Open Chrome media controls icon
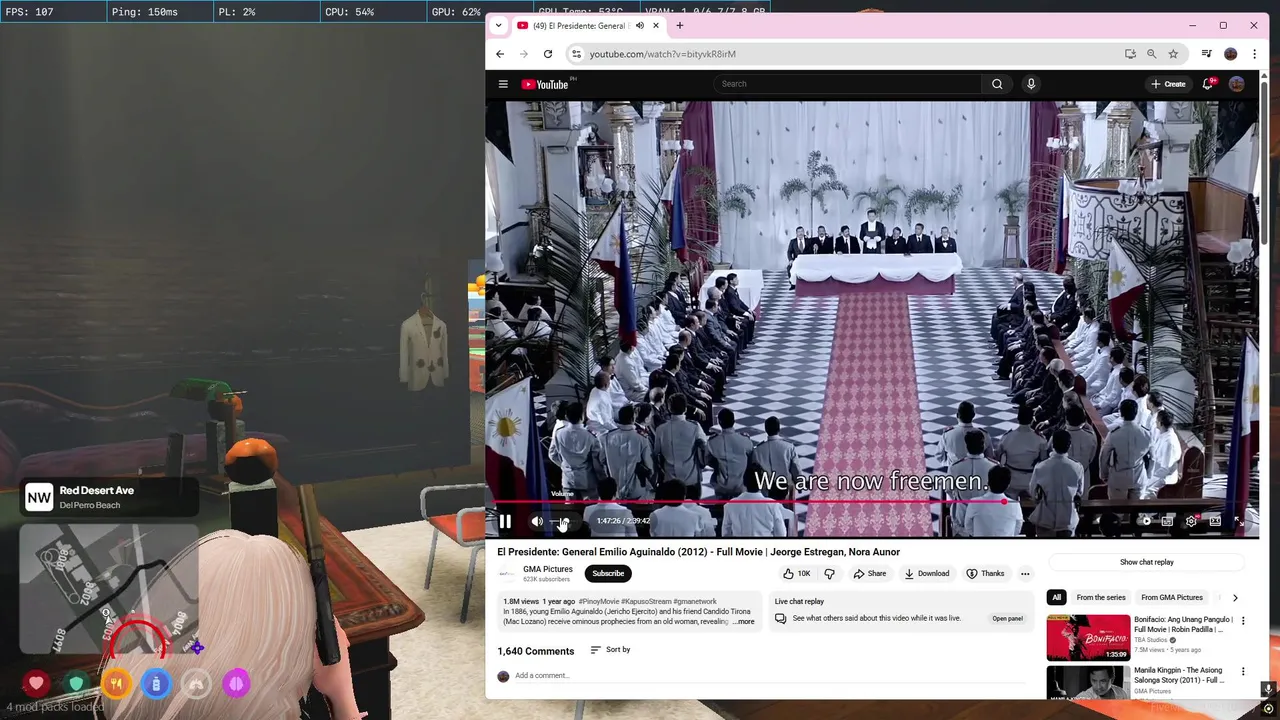 (x=1207, y=54)
